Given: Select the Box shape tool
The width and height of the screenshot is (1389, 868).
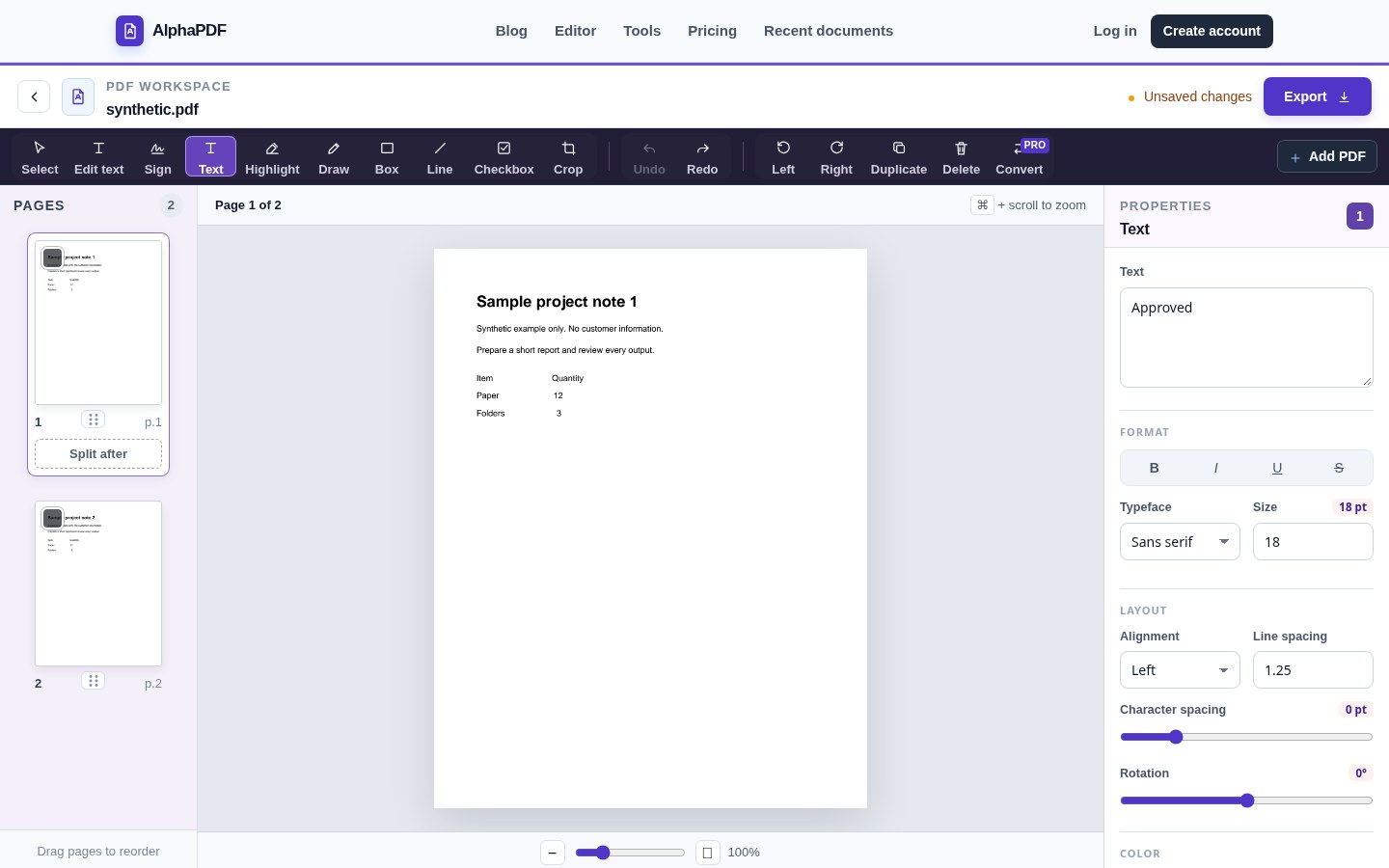Looking at the screenshot, I should (387, 156).
